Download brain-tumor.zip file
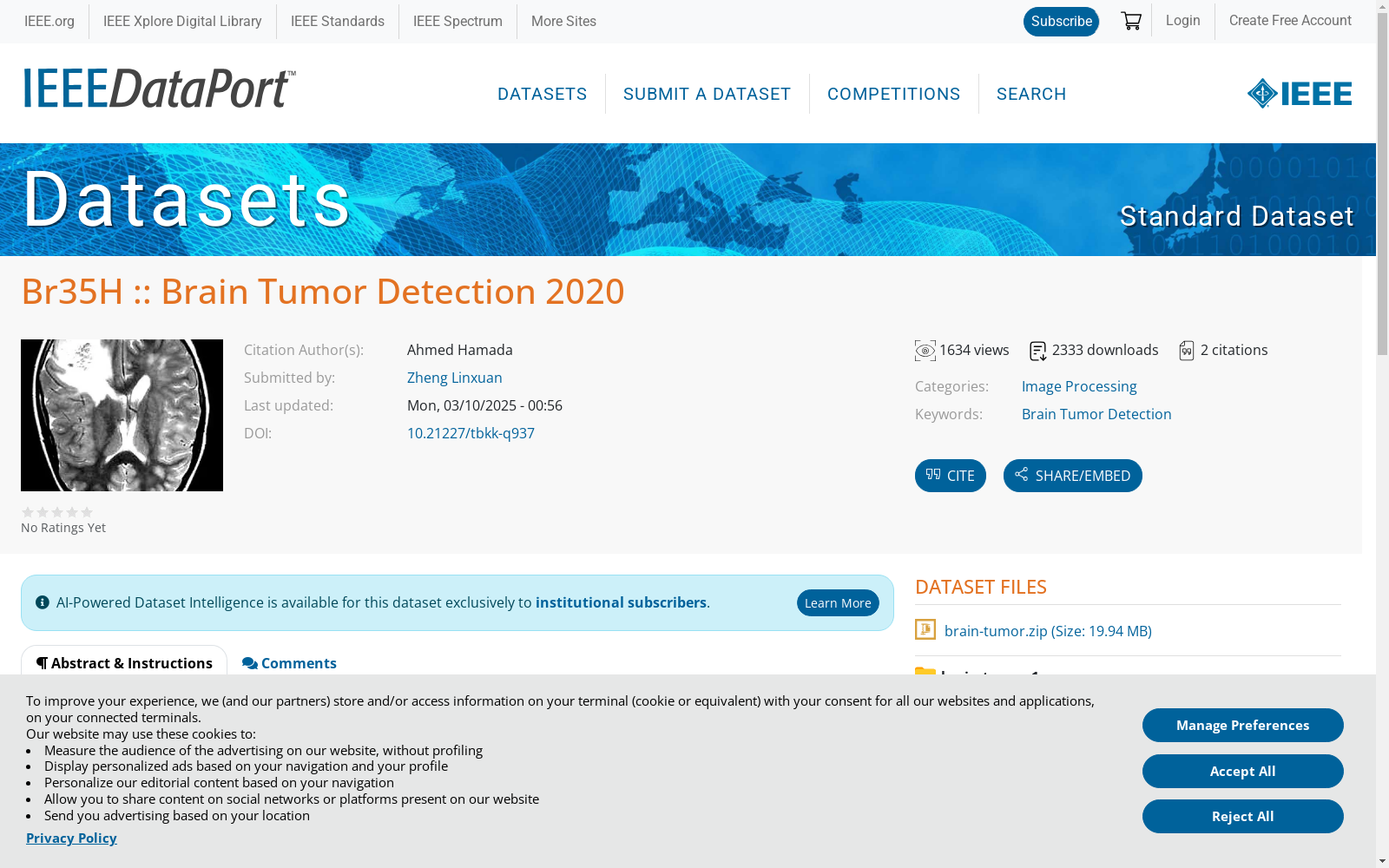This screenshot has height=868, width=1389. (1048, 631)
